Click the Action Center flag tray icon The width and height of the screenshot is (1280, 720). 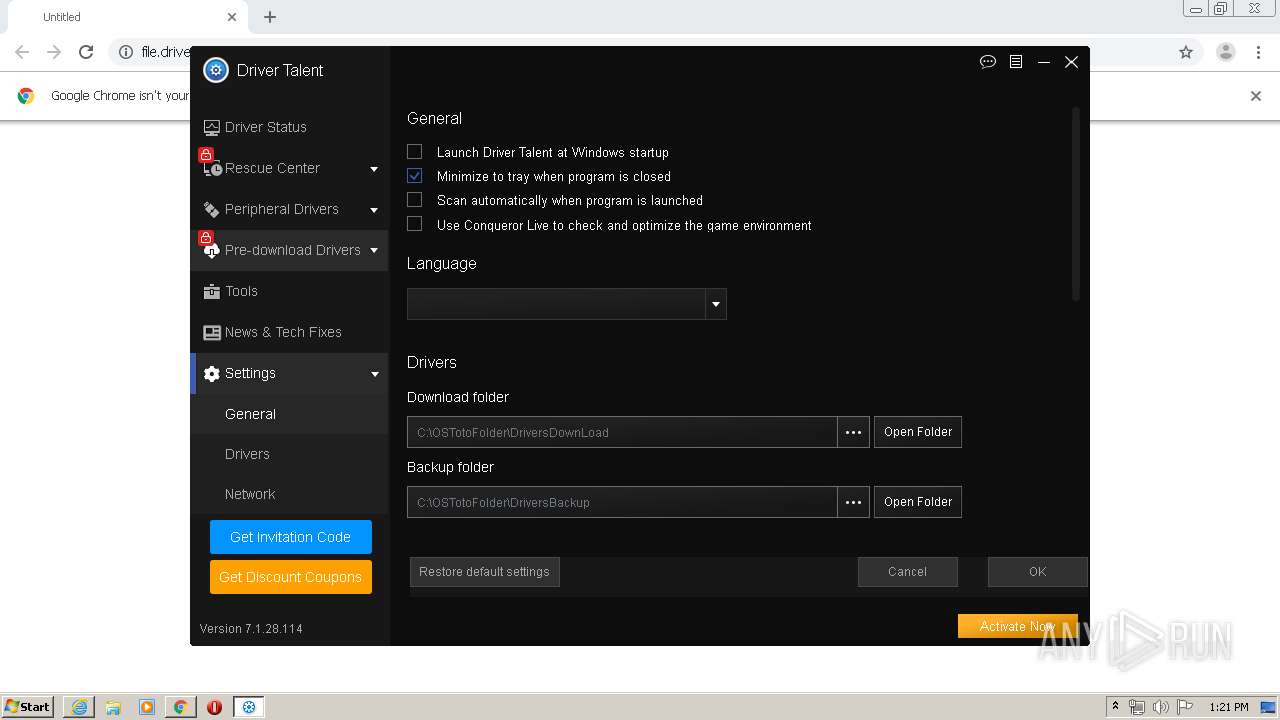pos(1185,707)
